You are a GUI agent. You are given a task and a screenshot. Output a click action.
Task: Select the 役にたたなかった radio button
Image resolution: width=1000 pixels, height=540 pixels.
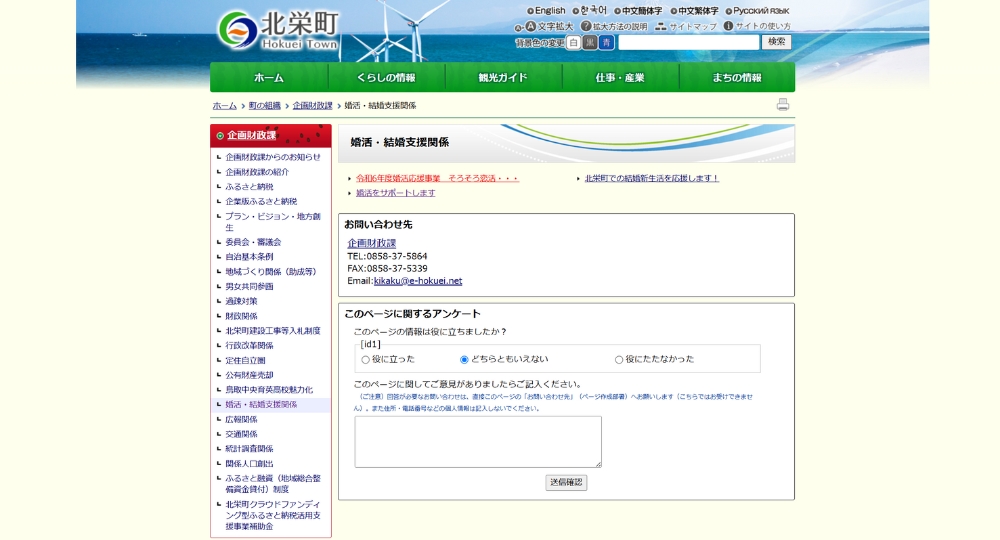coord(619,359)
